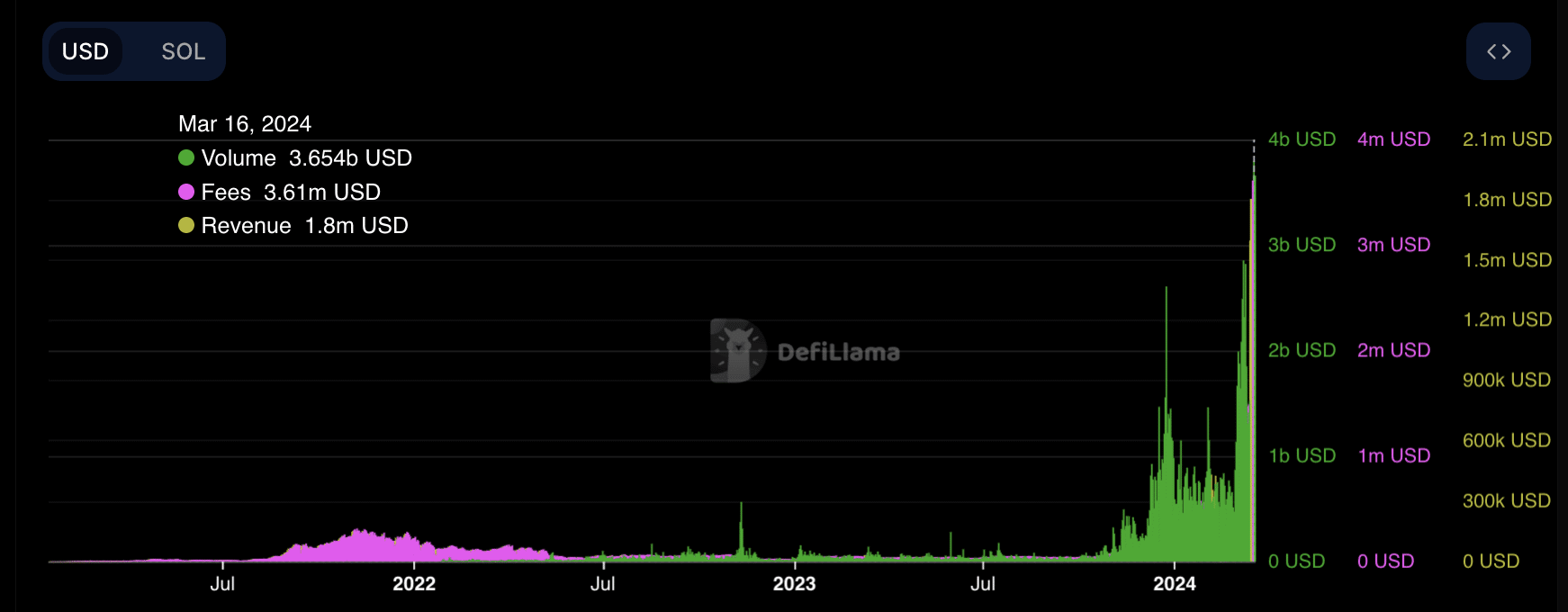Click the Mar 16, 2024 tooltip date

tap(245, 124)
